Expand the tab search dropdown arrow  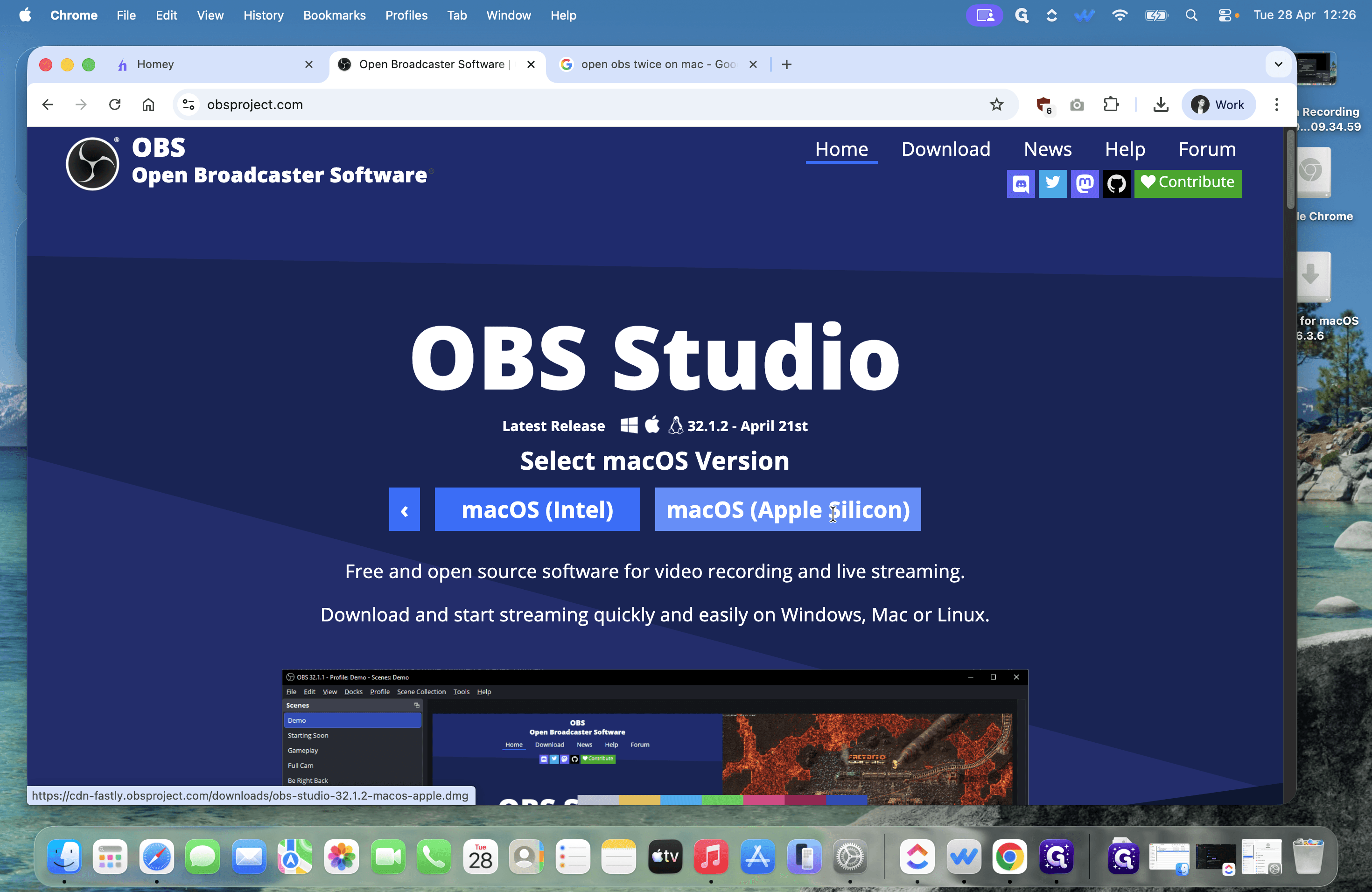tap(1278, 64)
